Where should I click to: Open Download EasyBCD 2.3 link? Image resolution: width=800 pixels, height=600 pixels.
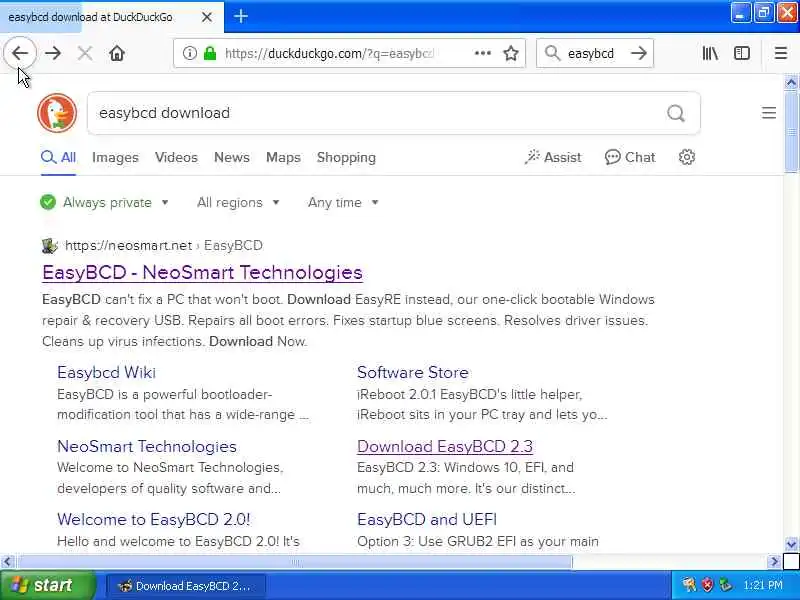tap(445, 446)
